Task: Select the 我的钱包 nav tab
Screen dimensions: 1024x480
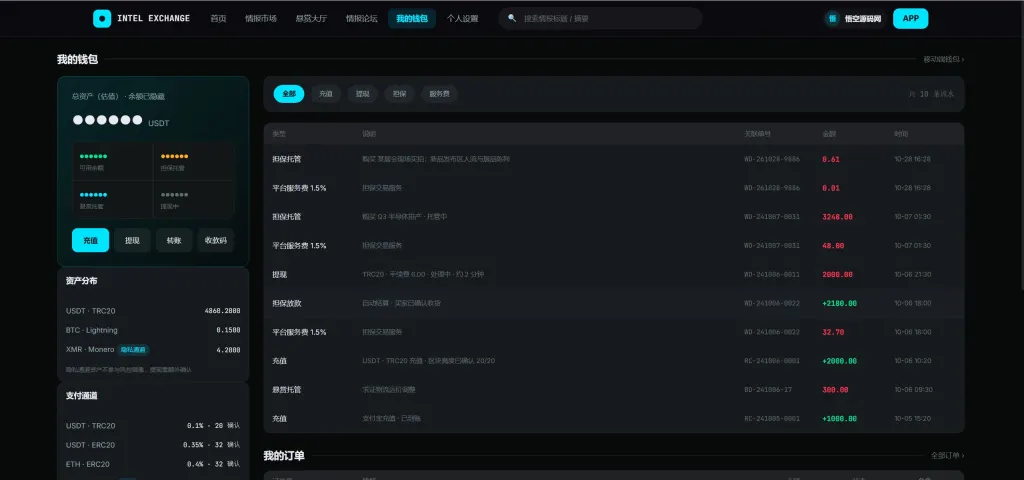Action: coord(411,18)
